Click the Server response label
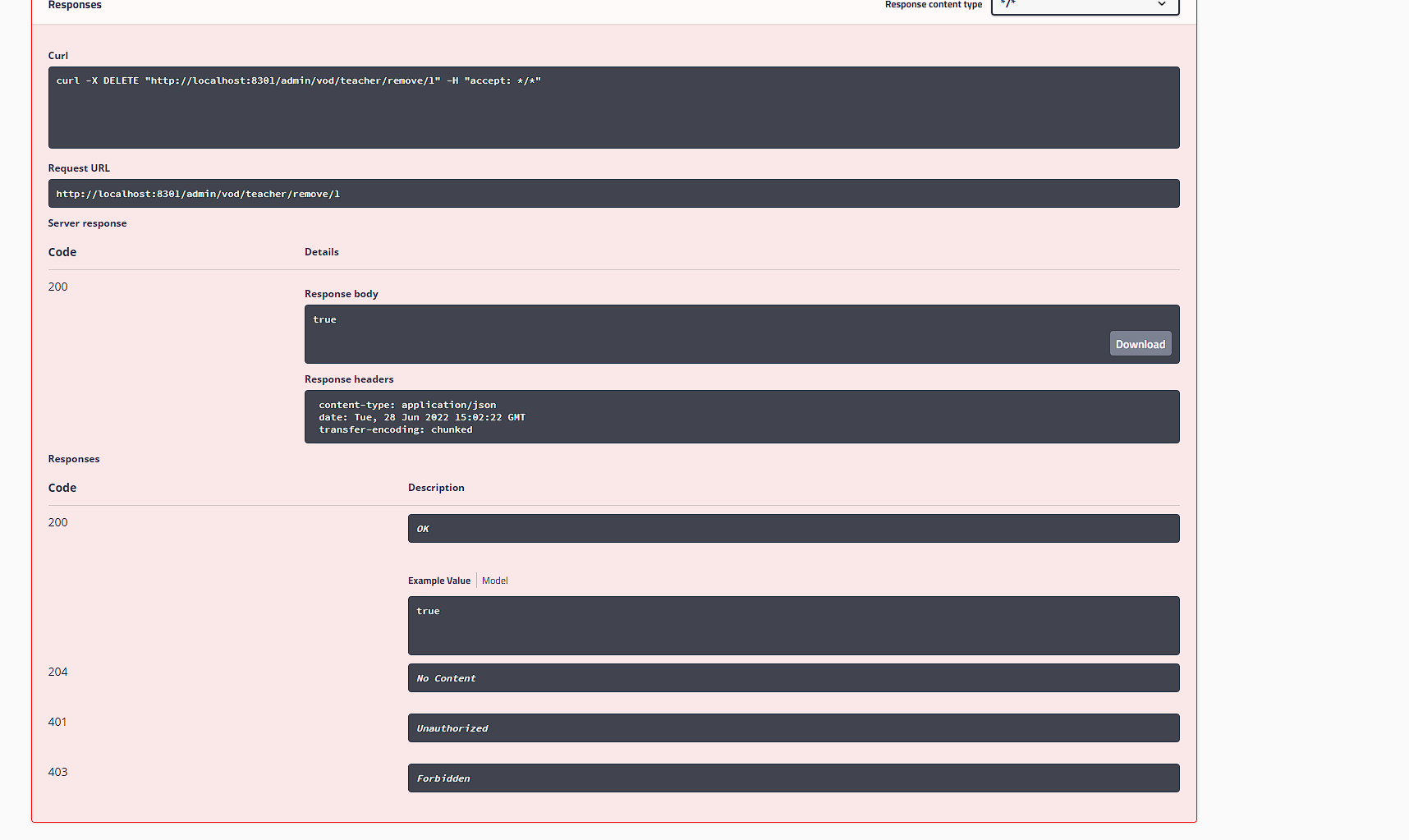 tap(88, 223)
